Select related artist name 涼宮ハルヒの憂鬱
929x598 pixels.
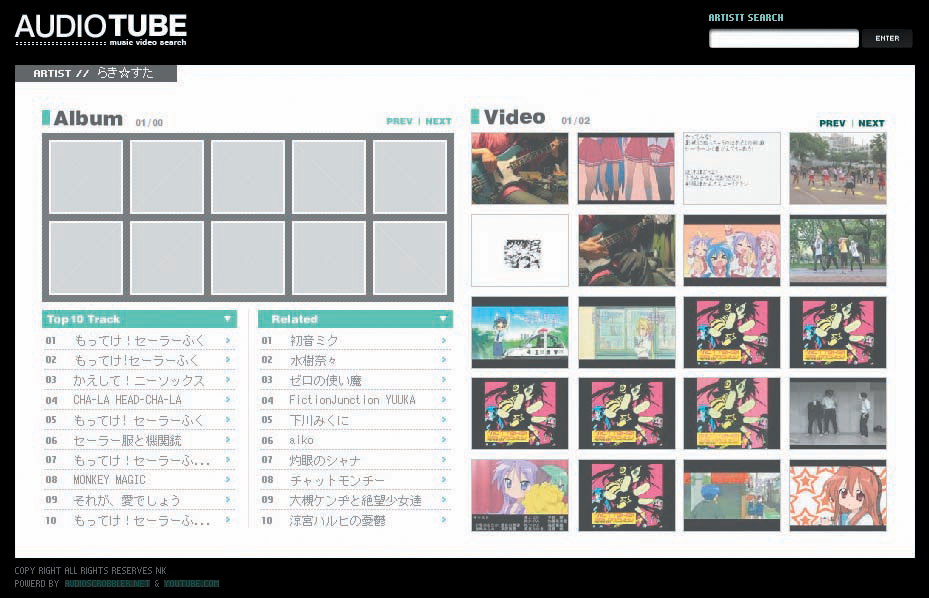[x=338, y=520]
